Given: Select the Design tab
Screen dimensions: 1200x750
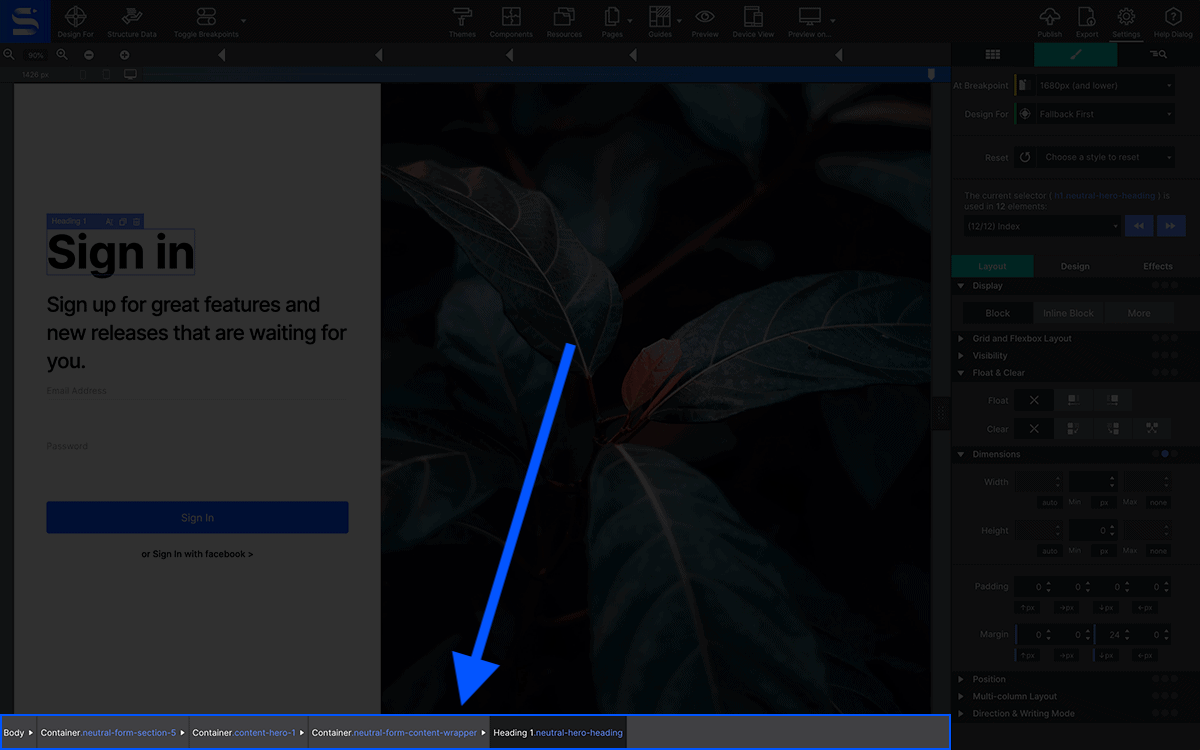Looking at the screenshot, I should tap(1075, 266).
